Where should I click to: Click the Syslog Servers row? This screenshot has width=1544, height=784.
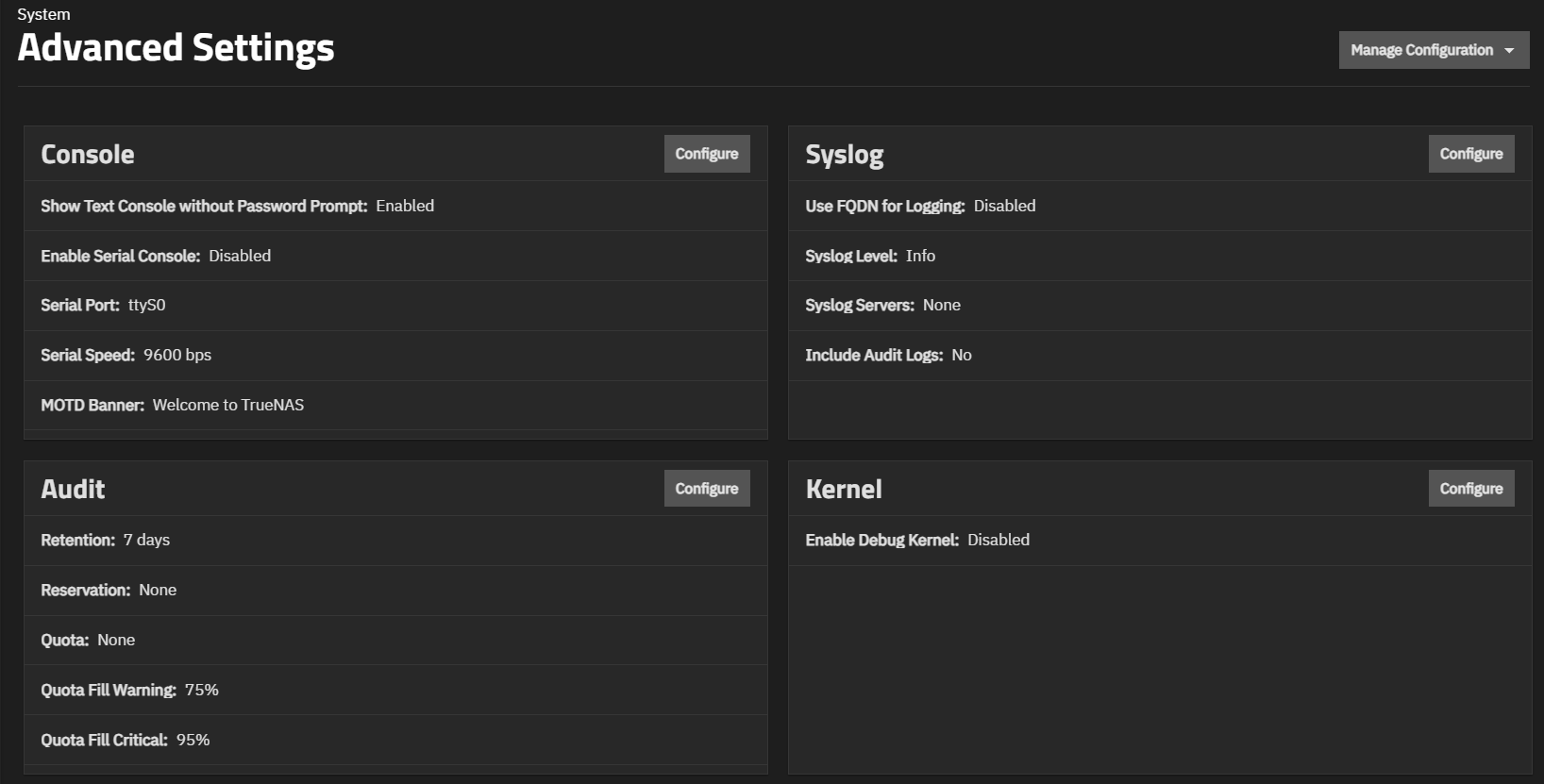point(881,305)
